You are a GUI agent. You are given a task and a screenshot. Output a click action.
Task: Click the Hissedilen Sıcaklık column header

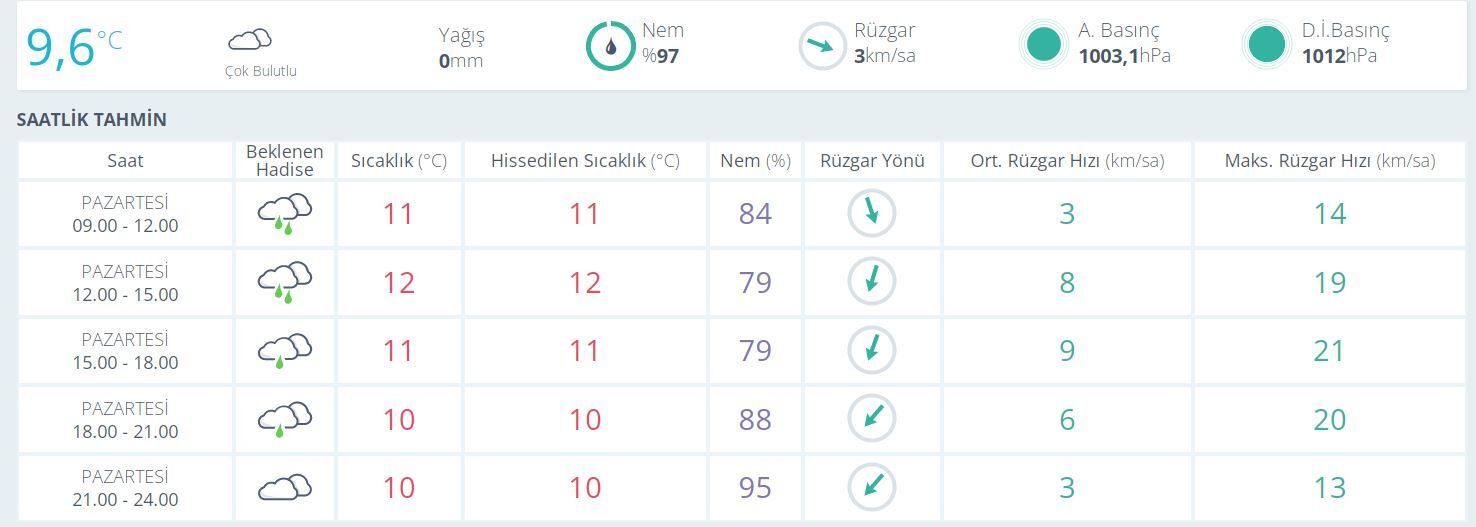[585, 161]
